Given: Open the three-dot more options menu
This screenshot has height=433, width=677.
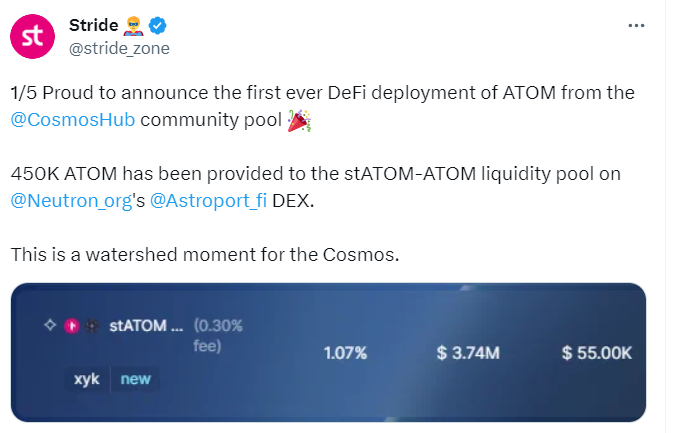Looking at the screenshot, I should click(636, 26).
